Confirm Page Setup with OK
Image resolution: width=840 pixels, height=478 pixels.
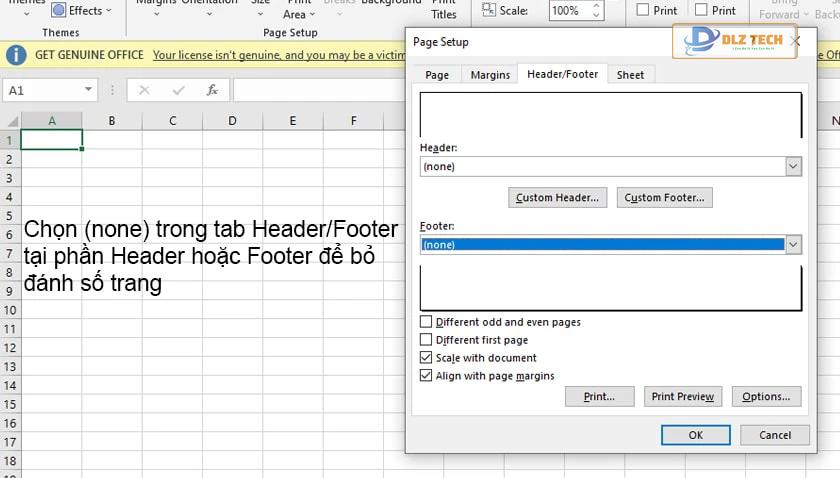click(x=695, y=435)
